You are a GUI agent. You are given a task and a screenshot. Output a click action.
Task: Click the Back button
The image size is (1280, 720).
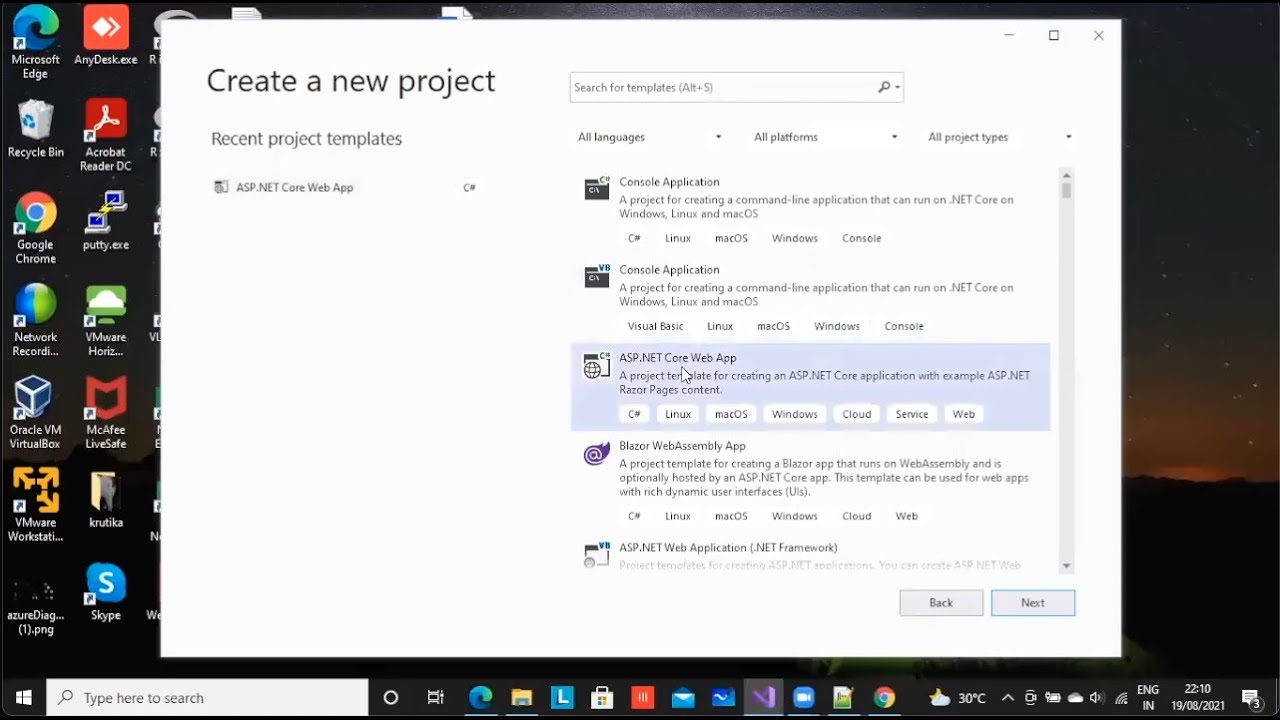(x=941, y=603)
